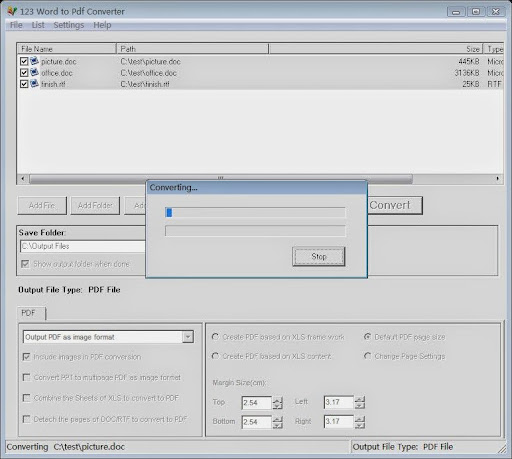Uncheck the finish.rtf checkbox
This screenshot has width=512, height=459.
coord(24,84)
